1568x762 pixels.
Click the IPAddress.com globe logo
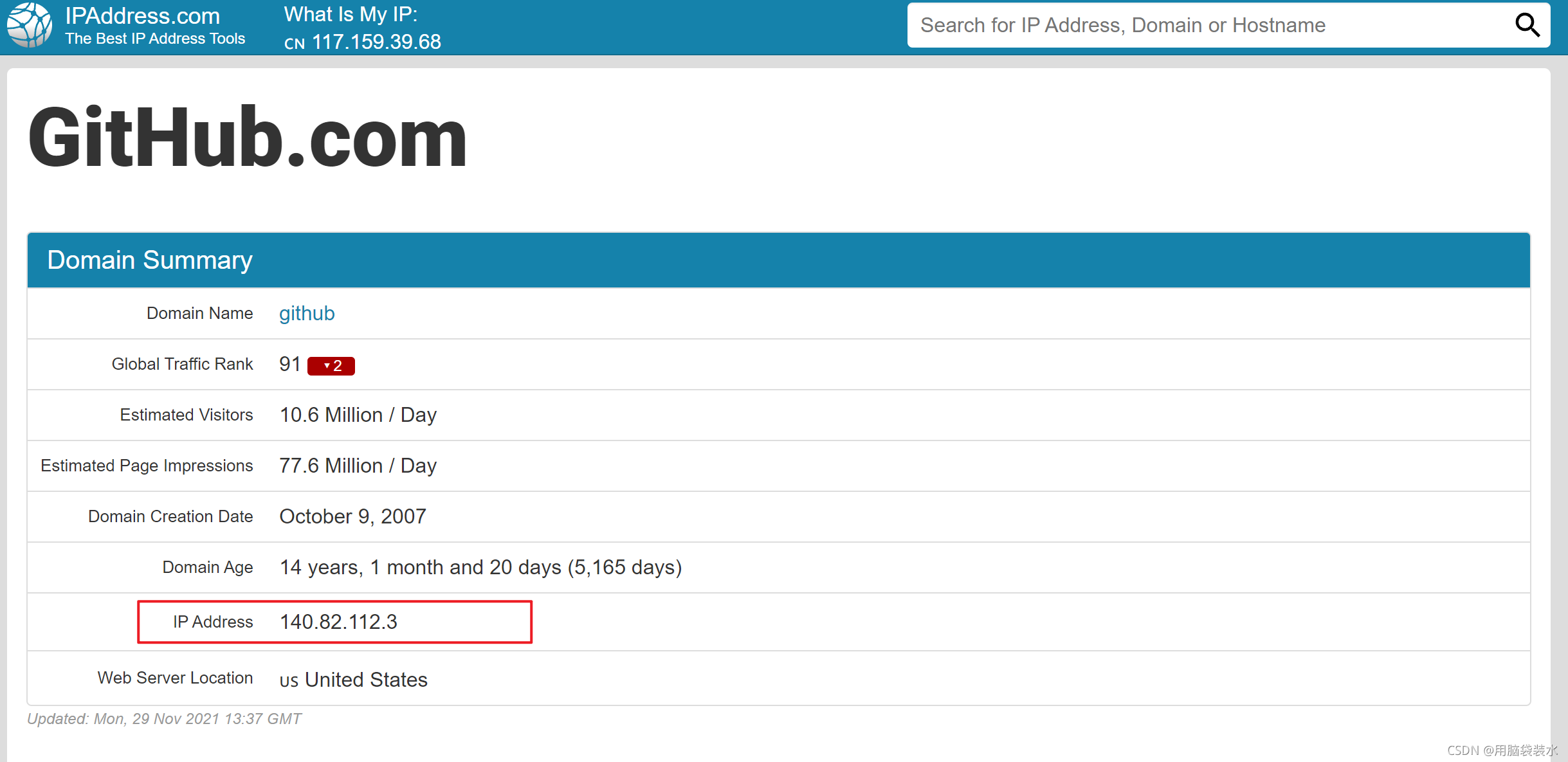(30, 25)
